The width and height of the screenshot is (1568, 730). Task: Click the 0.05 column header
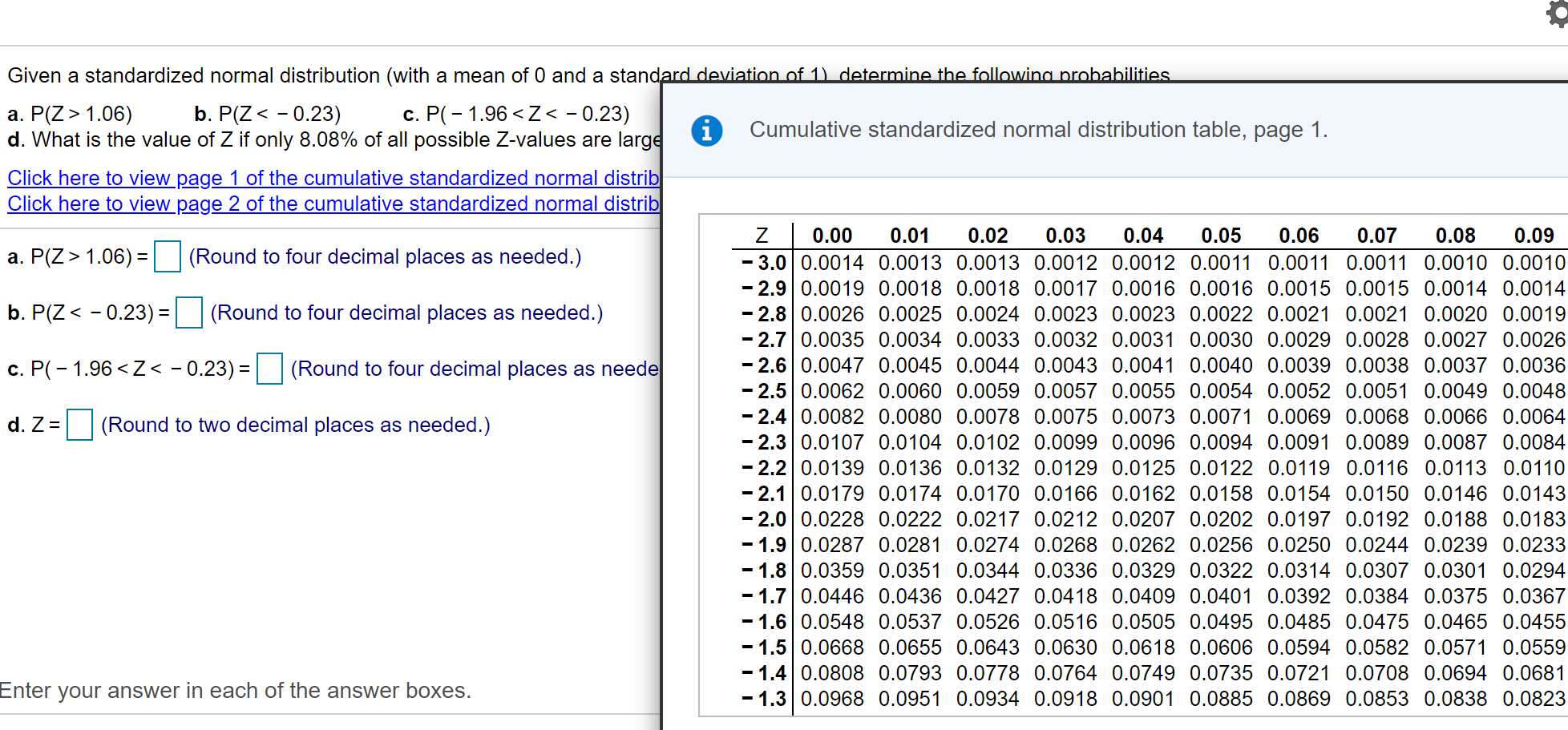pos(1221,235)
